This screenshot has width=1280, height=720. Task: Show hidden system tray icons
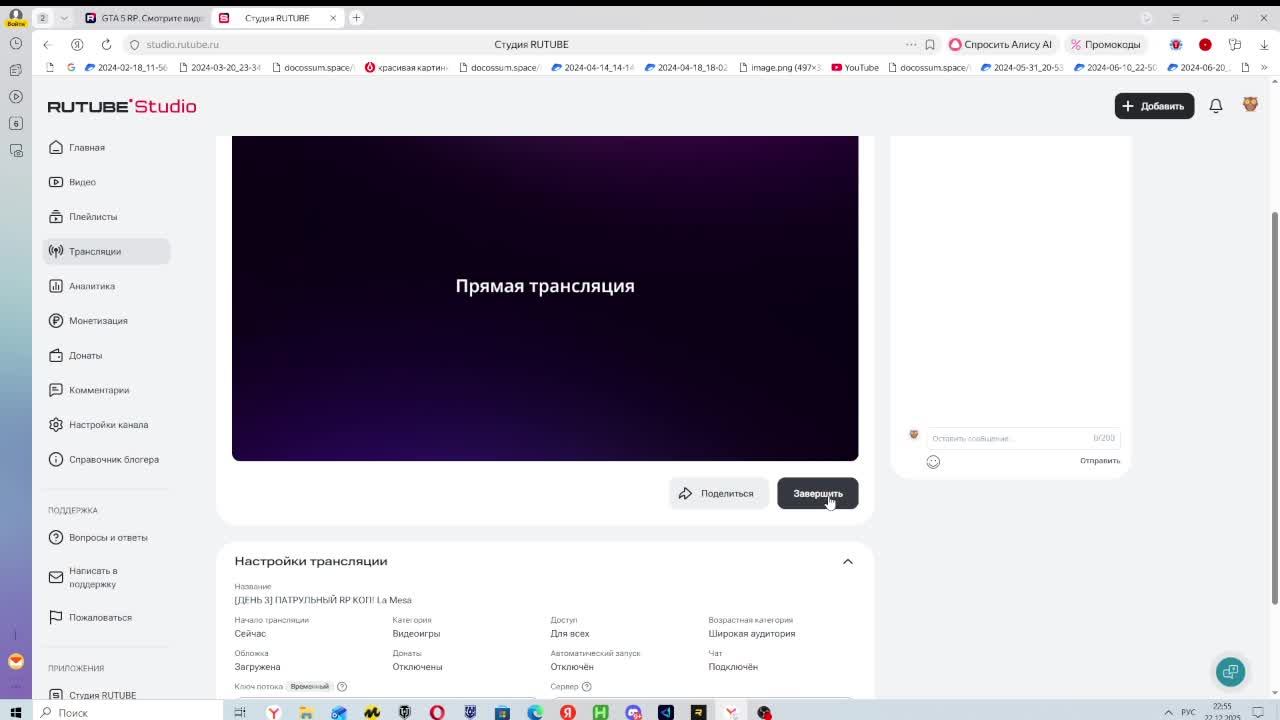point(1168,712)
